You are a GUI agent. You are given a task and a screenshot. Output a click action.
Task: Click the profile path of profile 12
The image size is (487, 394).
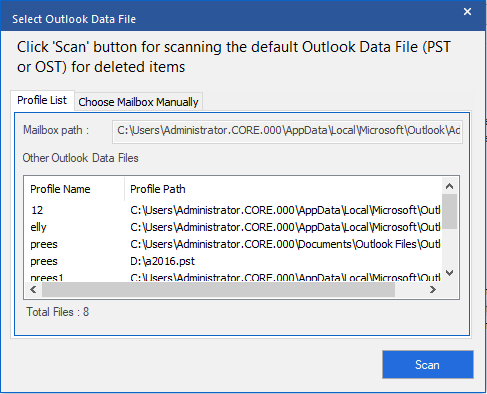pyautogui.click(x=285, y=210)
